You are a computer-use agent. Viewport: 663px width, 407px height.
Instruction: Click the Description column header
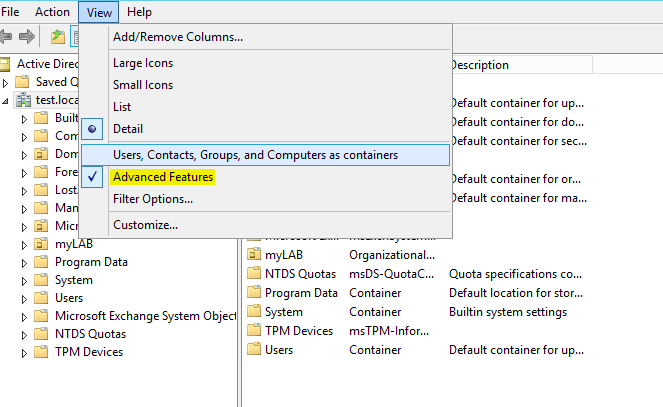(480, 65)
